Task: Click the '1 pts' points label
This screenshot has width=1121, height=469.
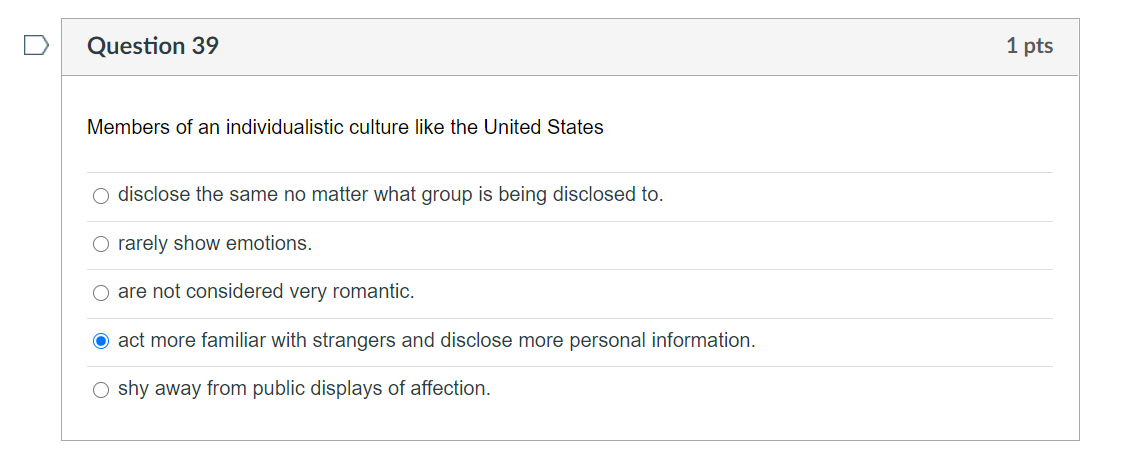Action: 1029,46
